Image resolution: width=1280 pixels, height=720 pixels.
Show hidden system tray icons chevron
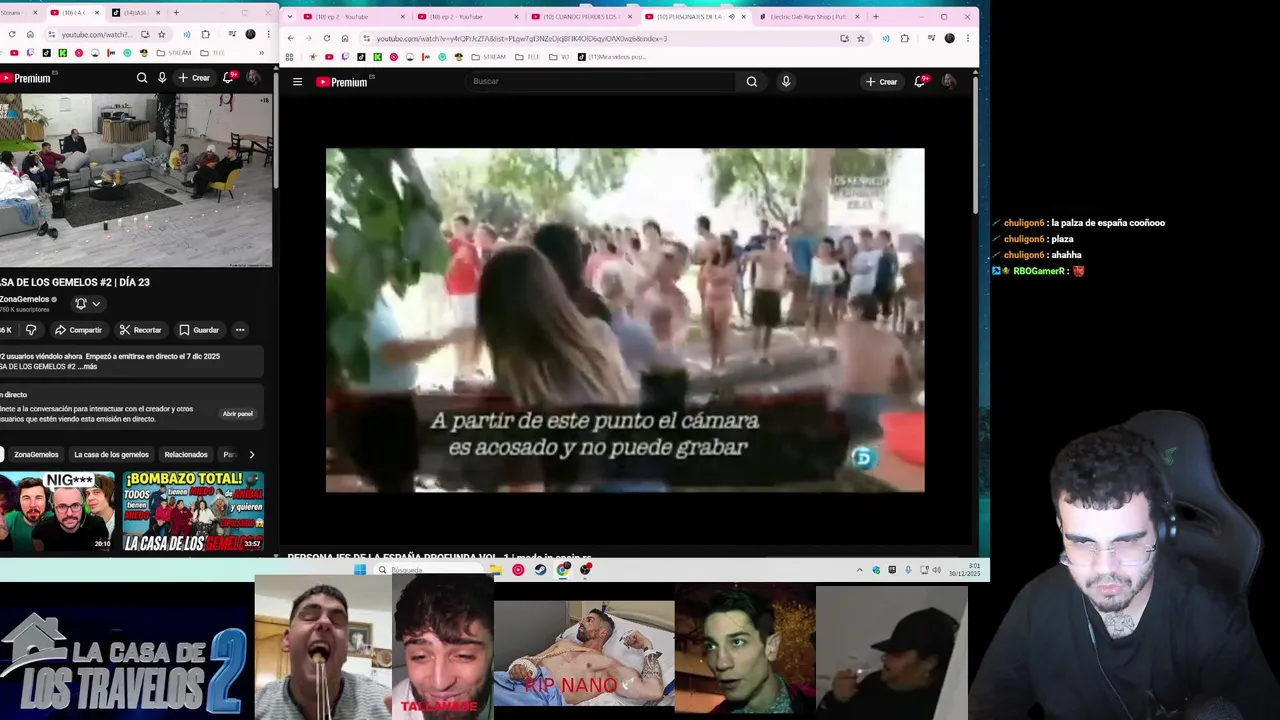(859, 570)
